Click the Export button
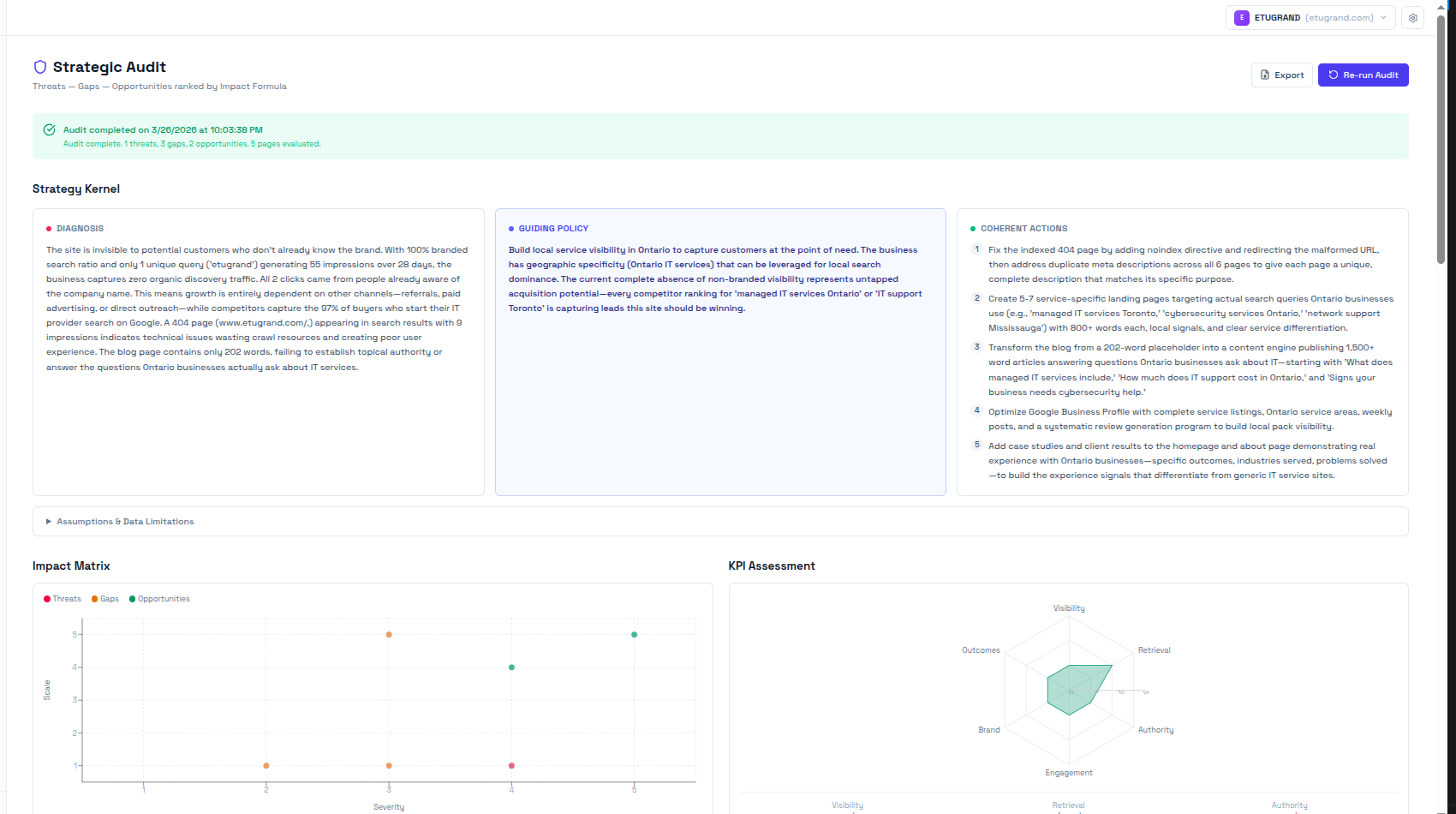Viewport: 1456px width, 814px height. click(x=1281, y=75)
